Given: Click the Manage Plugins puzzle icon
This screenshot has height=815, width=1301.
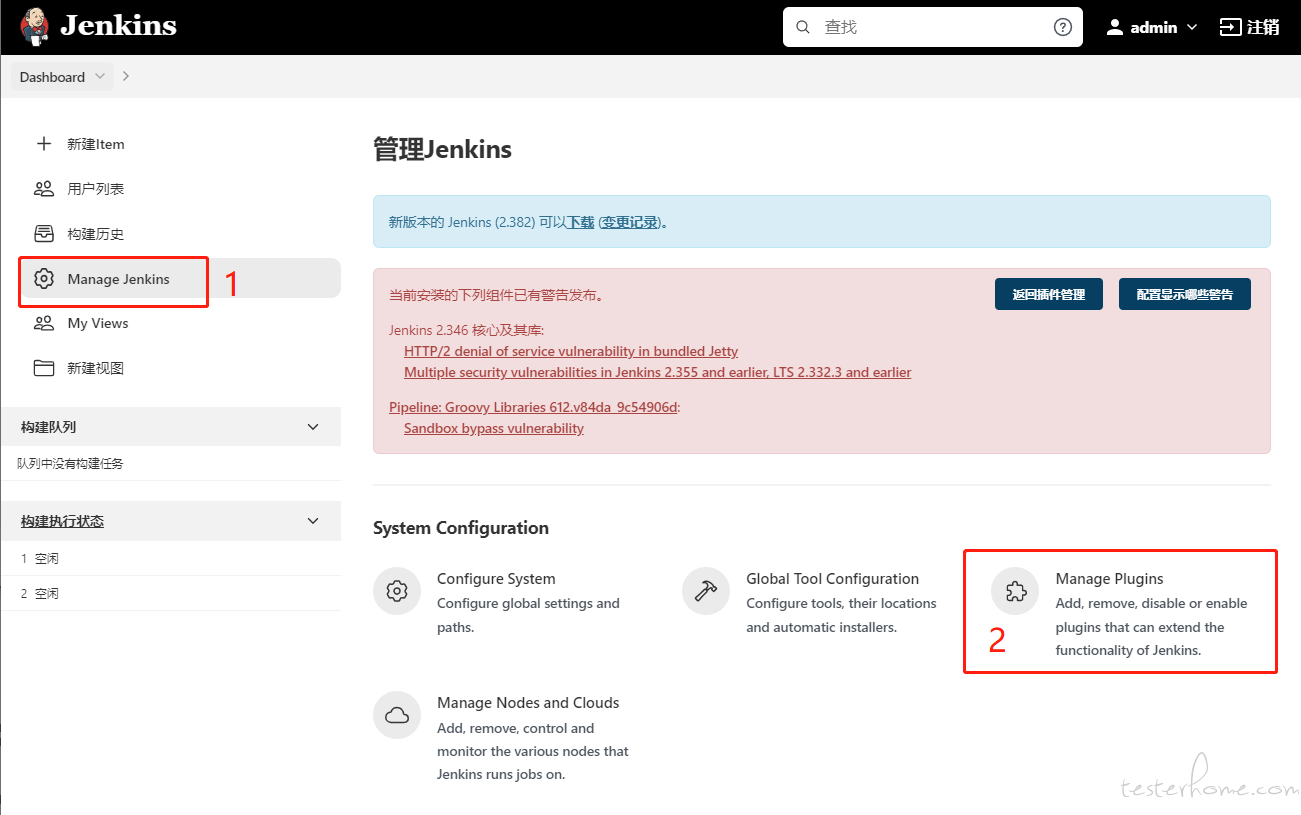Looking at the screenshot, I should click(x=1015, y=591).
